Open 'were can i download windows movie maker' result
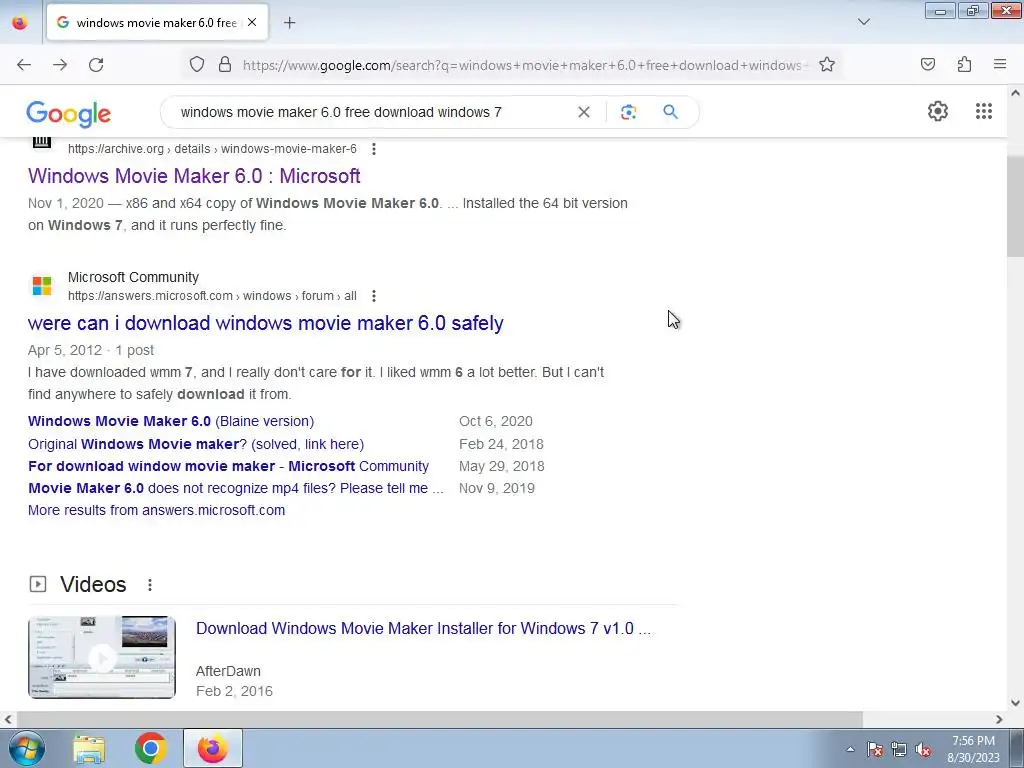 tap(265, 323)
